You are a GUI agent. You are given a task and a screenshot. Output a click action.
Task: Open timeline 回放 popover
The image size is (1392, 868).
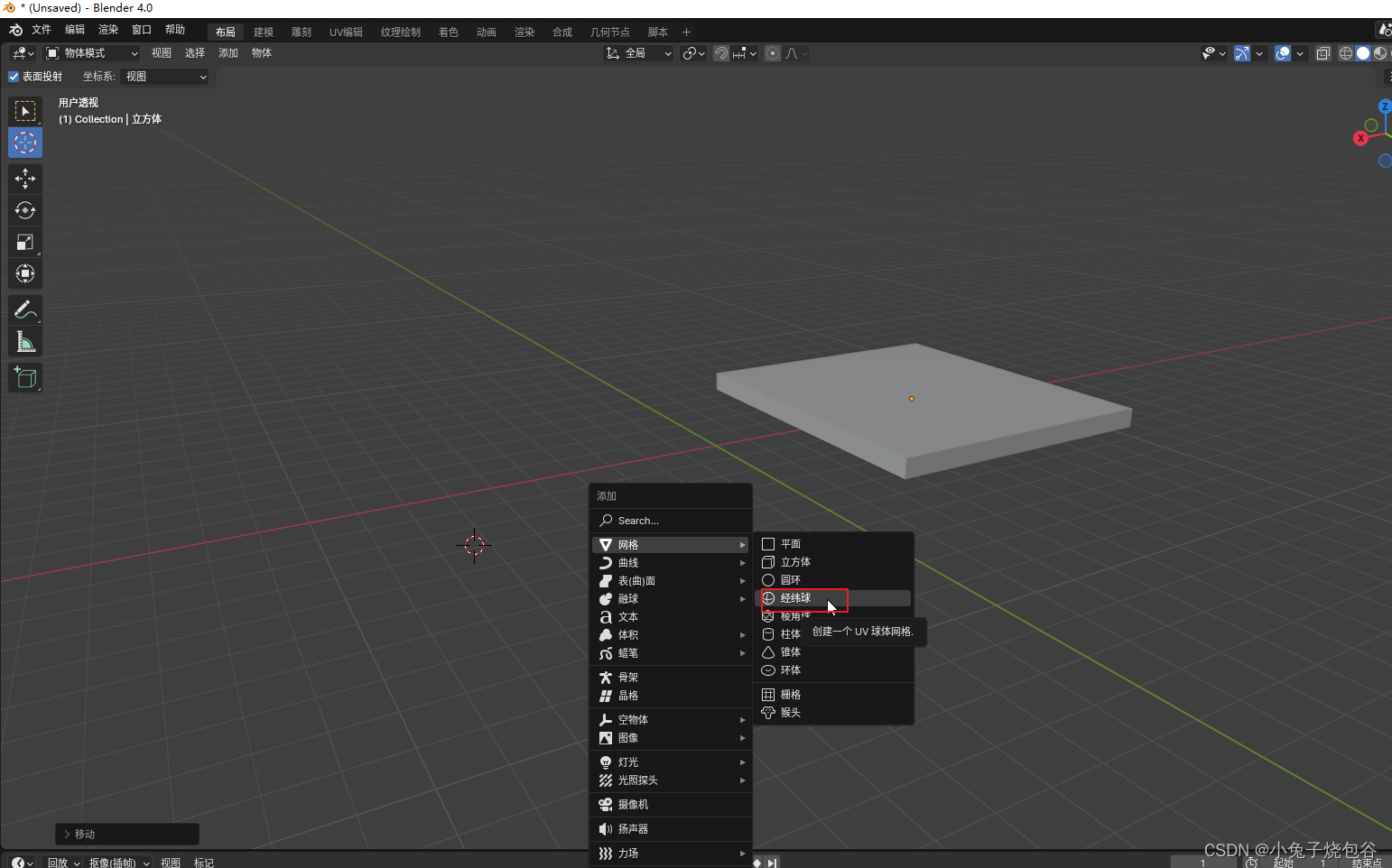click(x=63, y=862)
